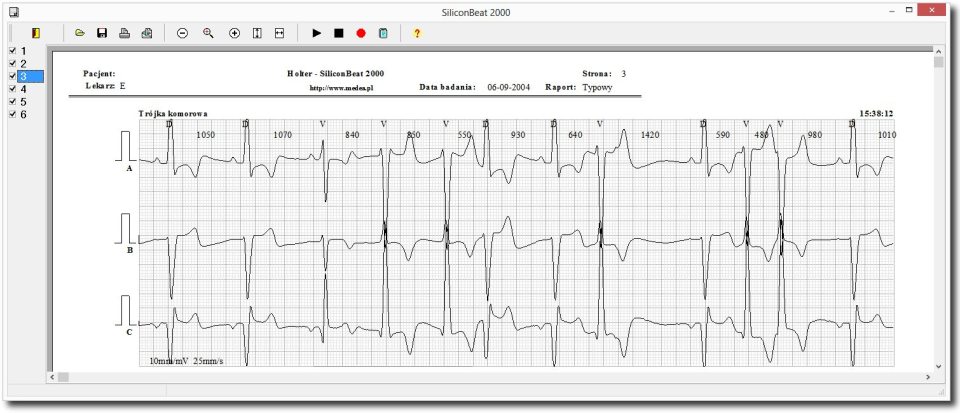Open help with the question mark icon
Viewport: 960px width, 413px height.
(x=417, y=33)
